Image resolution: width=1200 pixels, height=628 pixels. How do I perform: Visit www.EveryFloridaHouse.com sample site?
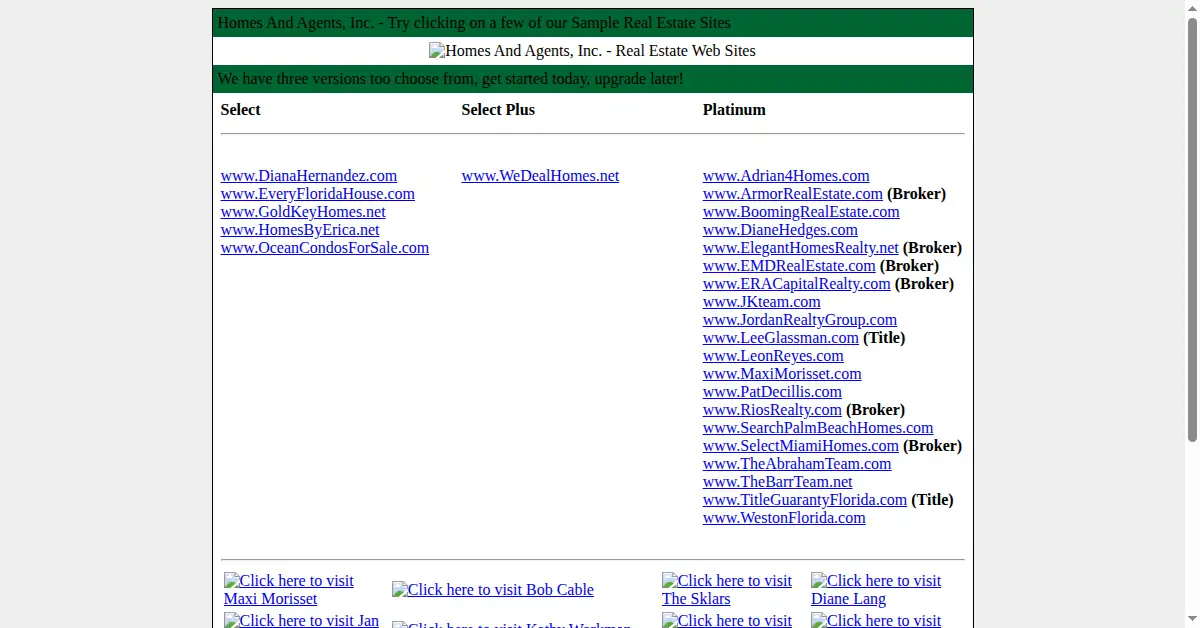click(318, 194)
